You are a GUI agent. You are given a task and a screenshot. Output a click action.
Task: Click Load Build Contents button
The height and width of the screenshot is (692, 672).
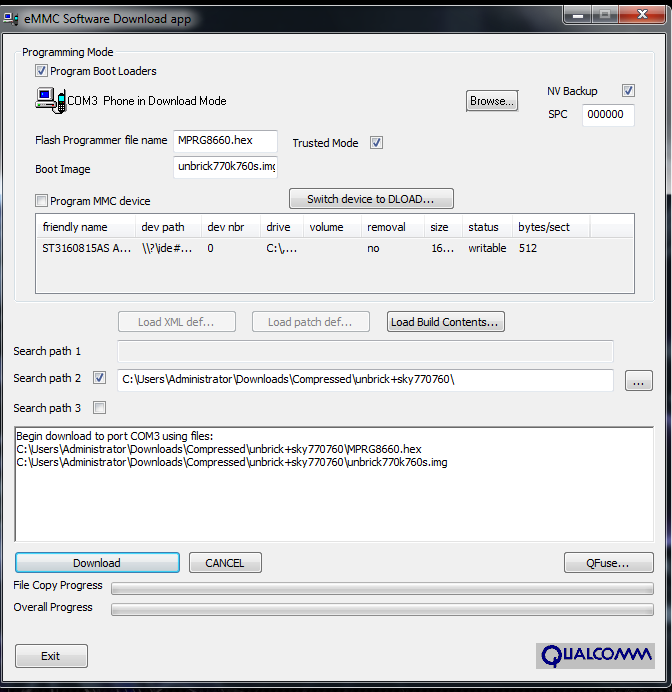click(x=446, y=322)
